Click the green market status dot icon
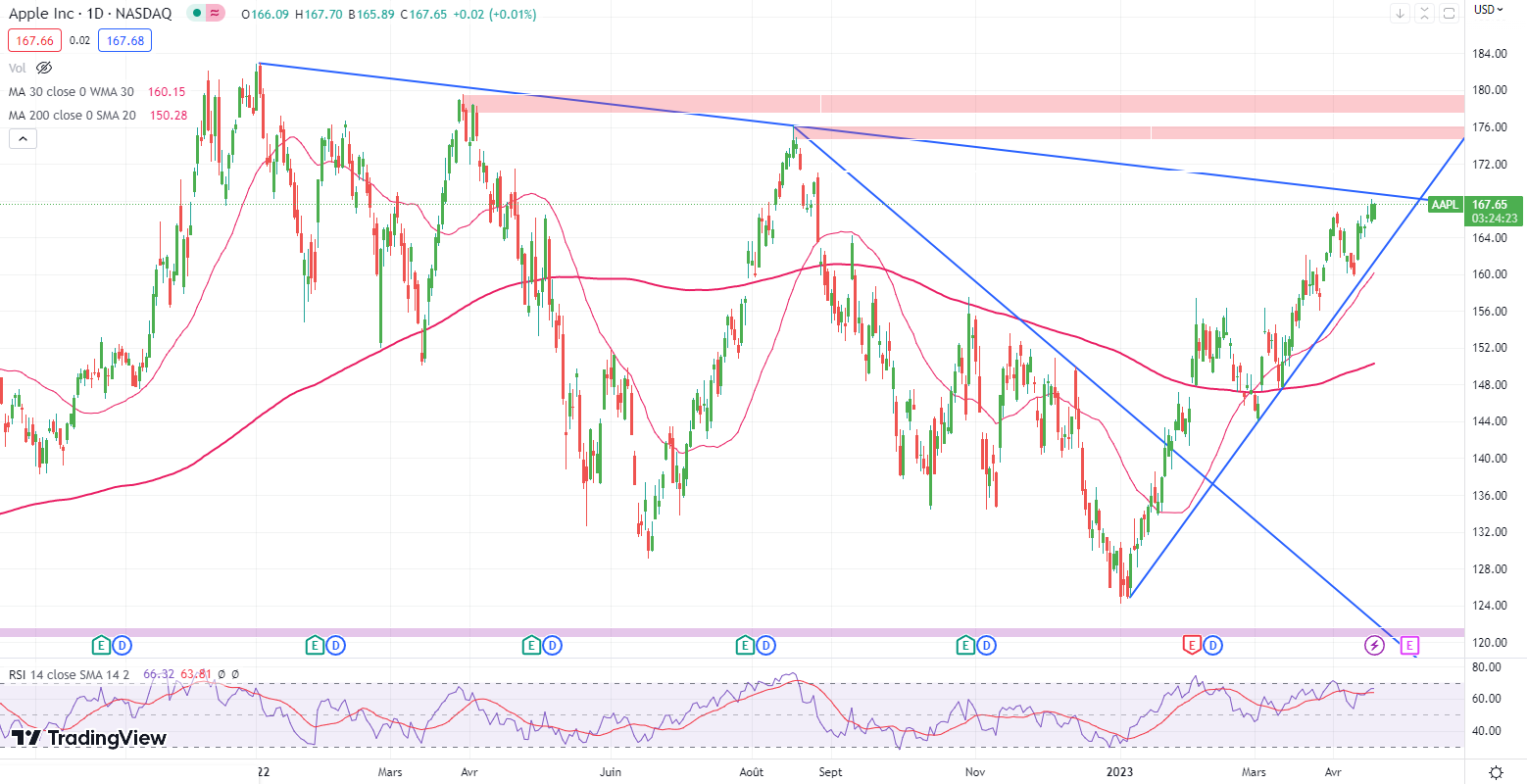This screenshot has height=784, width=1527. point(196,14)
